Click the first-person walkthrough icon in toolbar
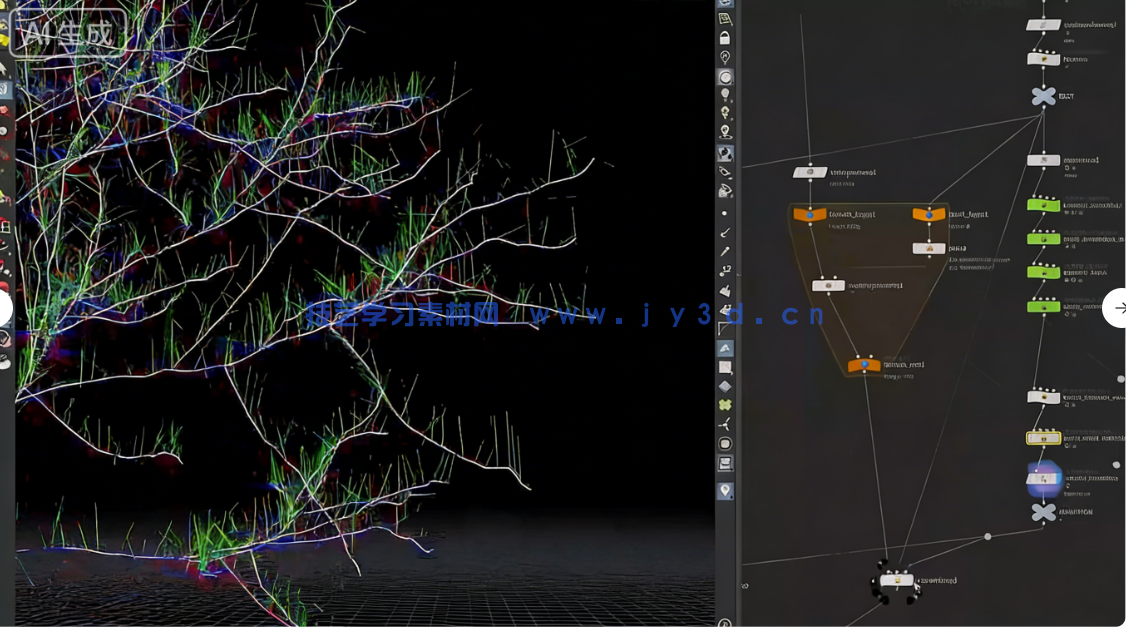The width and height of the screenshot is (1126, 629). [725, 56]
